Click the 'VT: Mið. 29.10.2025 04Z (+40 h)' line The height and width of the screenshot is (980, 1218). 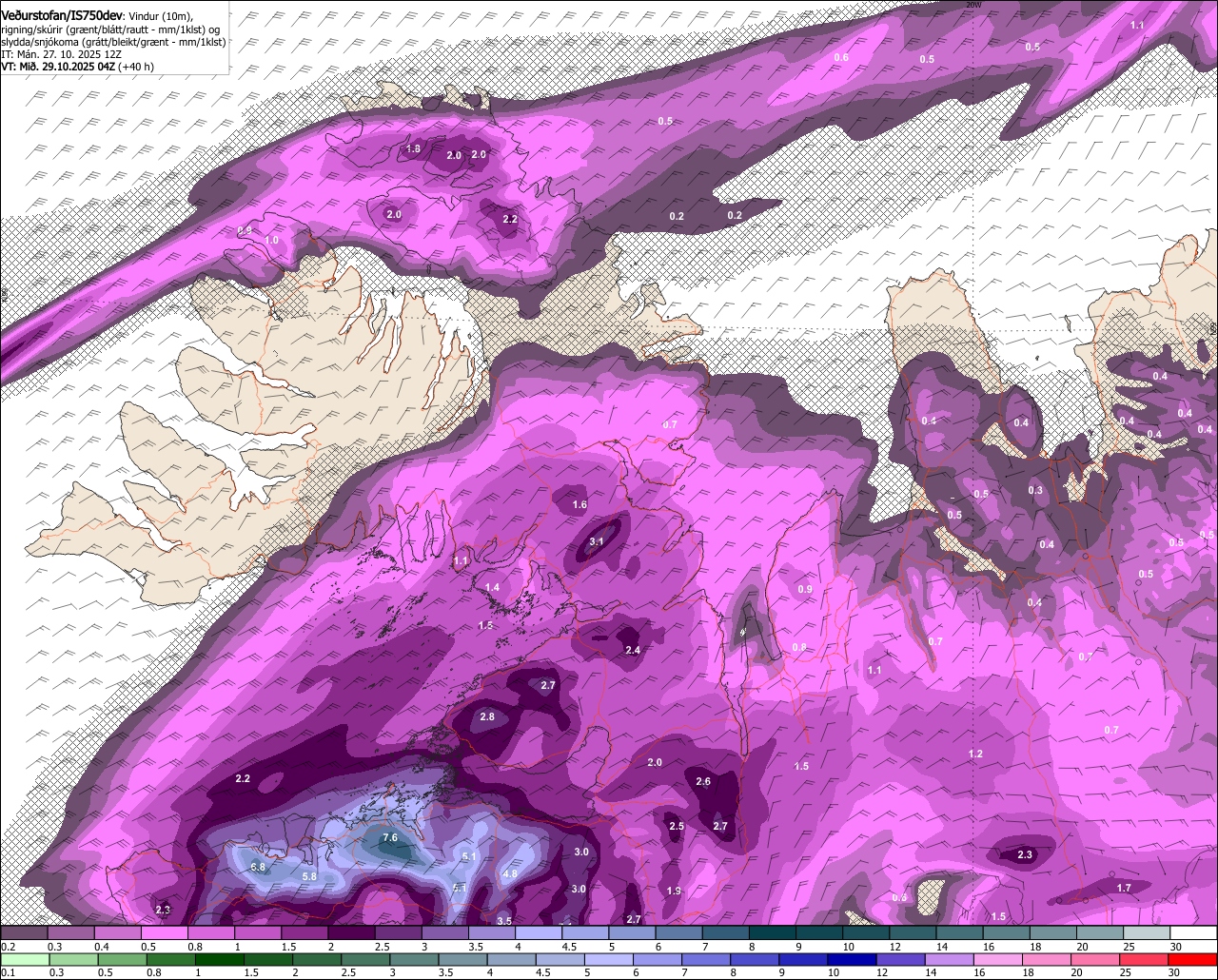[78, 67]
